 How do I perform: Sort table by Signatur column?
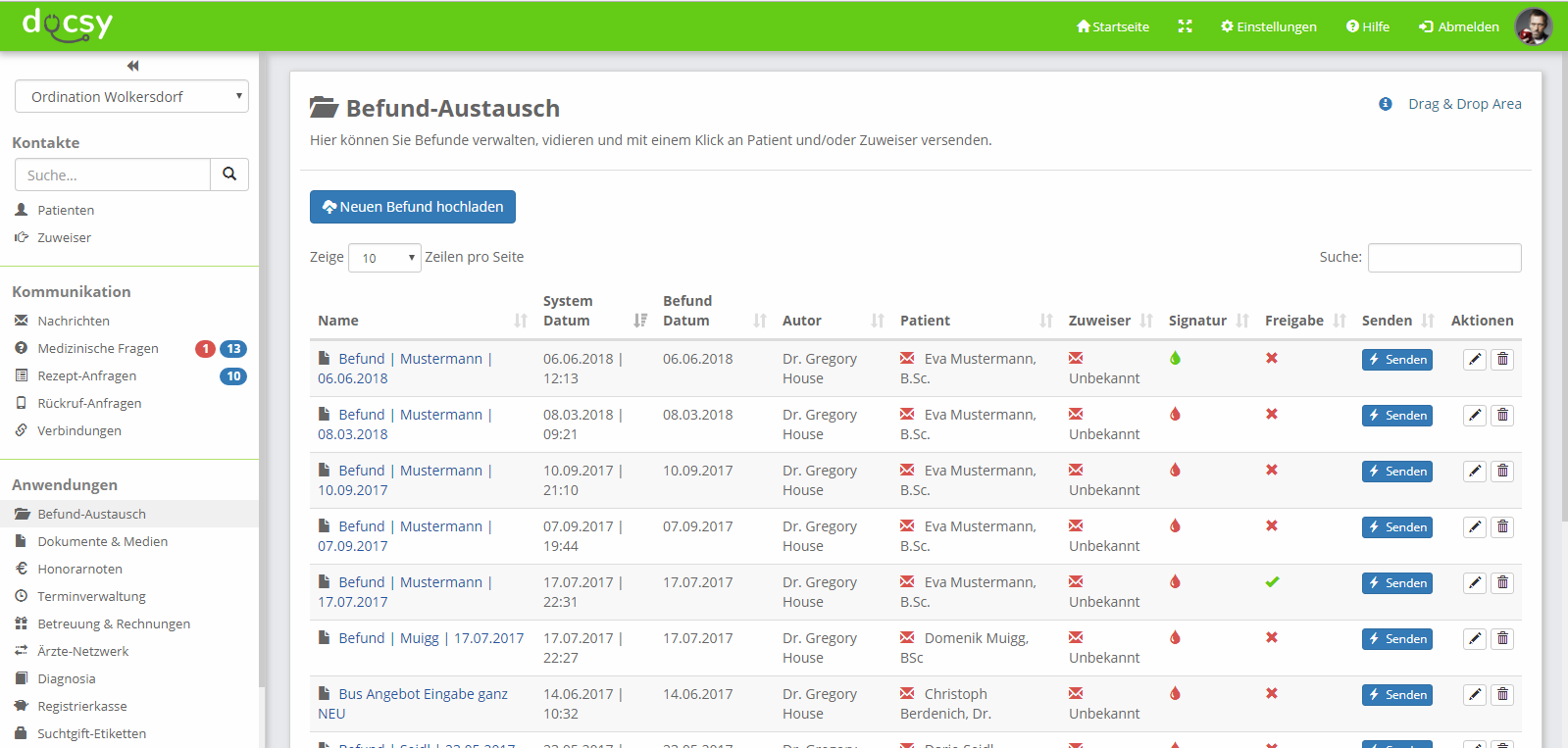click(x=1209, y=321)
